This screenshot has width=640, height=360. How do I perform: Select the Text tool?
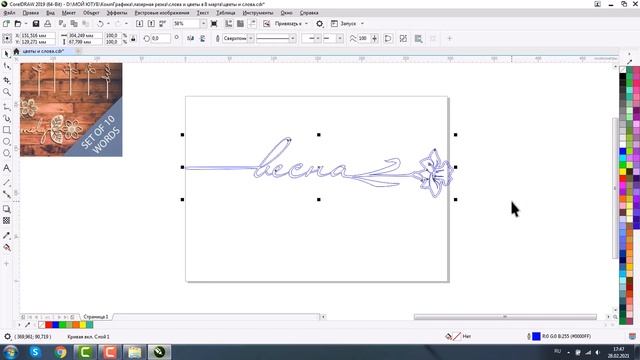7,168
